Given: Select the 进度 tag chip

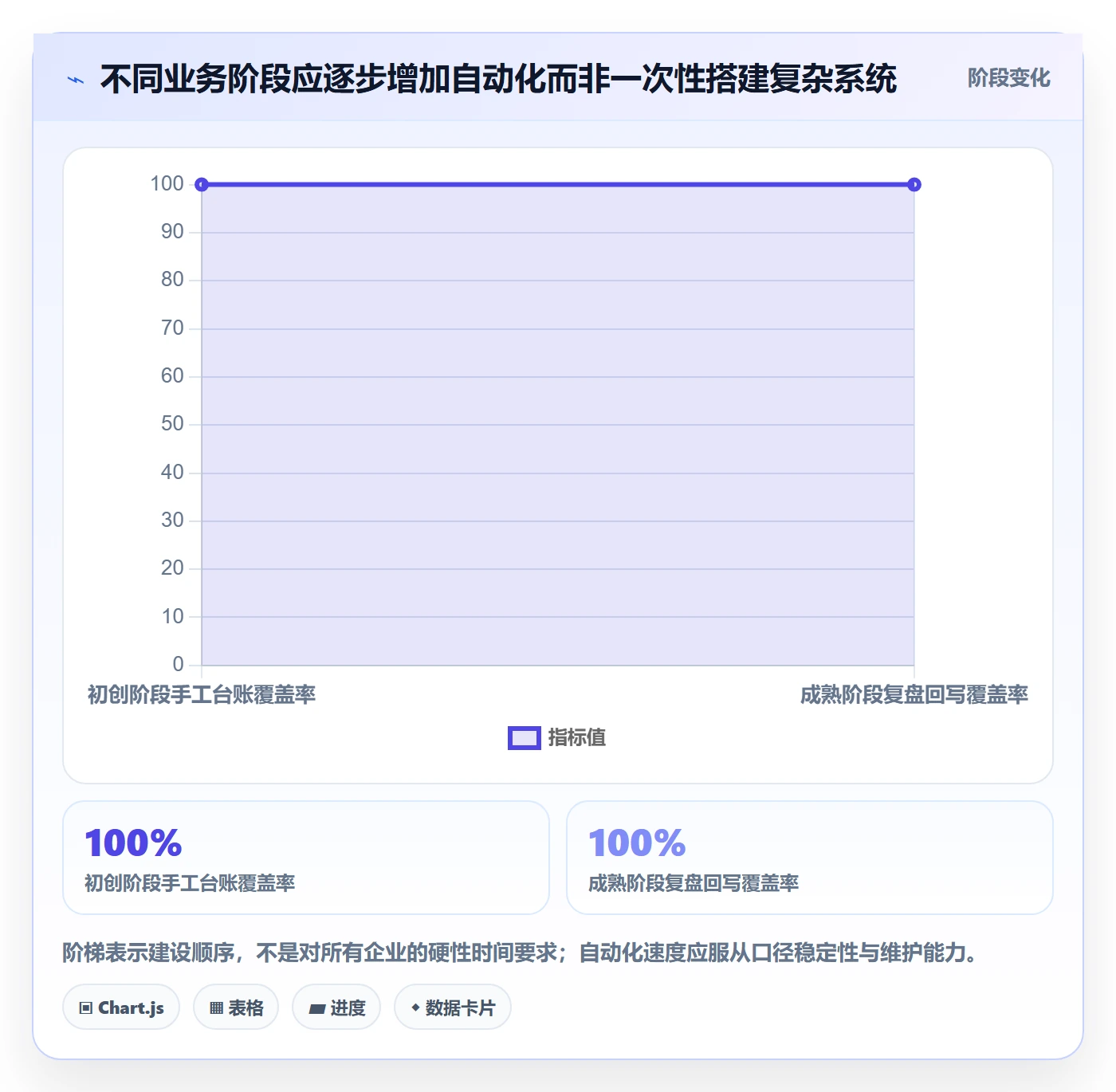Looking at the screenshot, I should 336,1008.
